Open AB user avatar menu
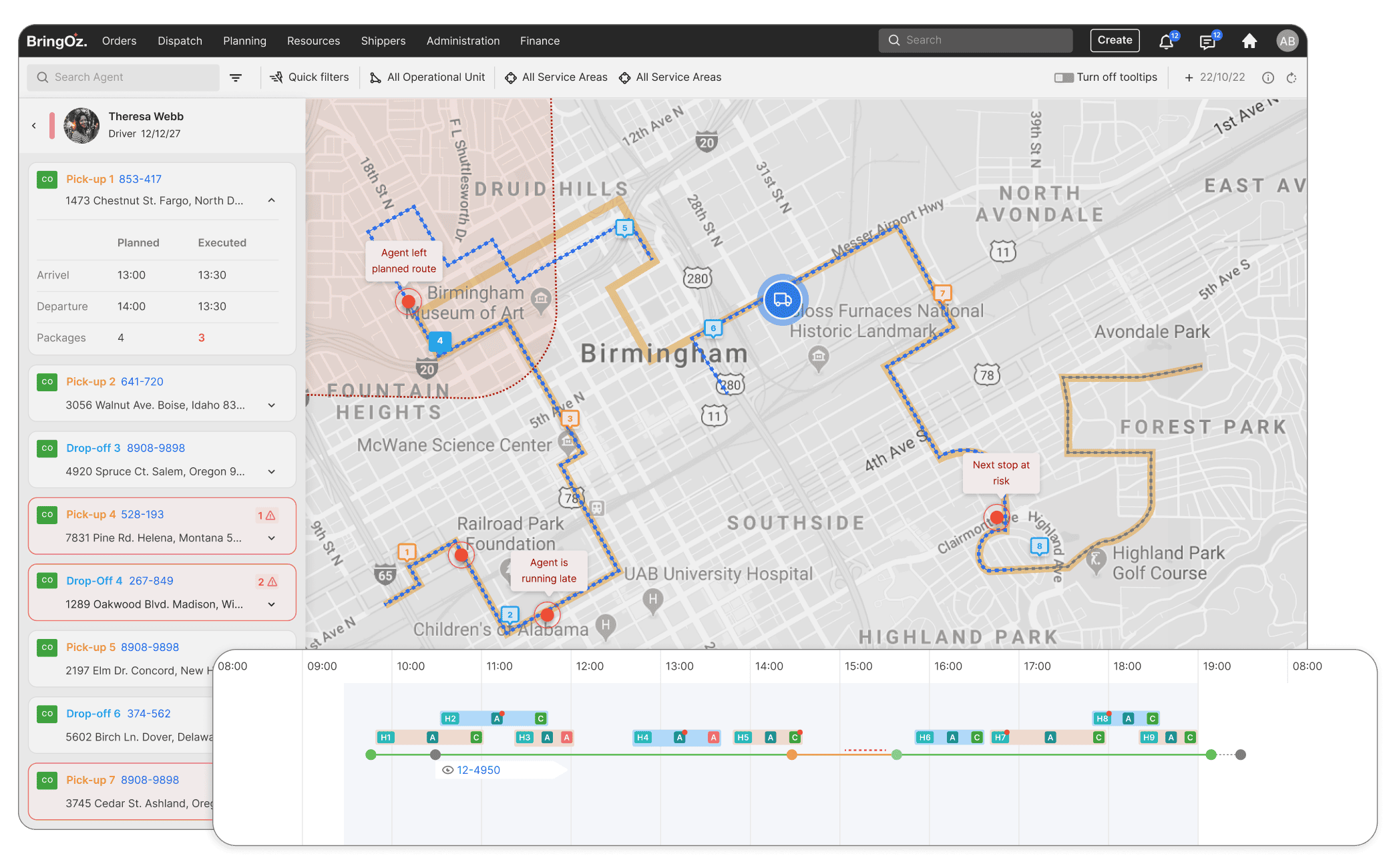The image size is (1399, 868). point(1287,41)
